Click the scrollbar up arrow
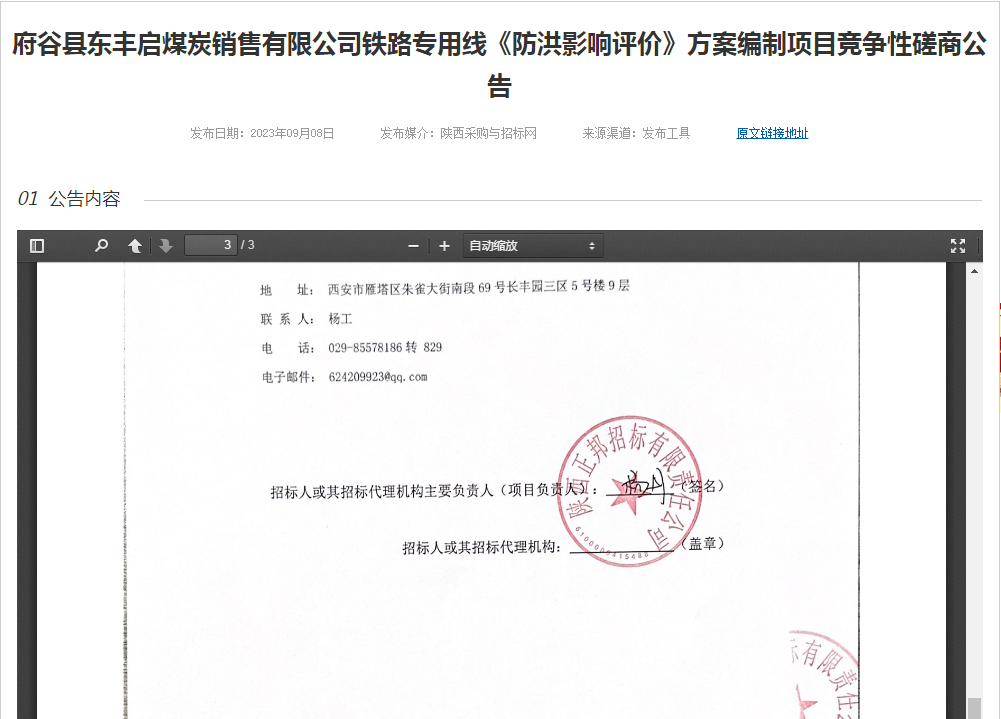This screenshot has height=719, width=1001. (x=974, y=271)
